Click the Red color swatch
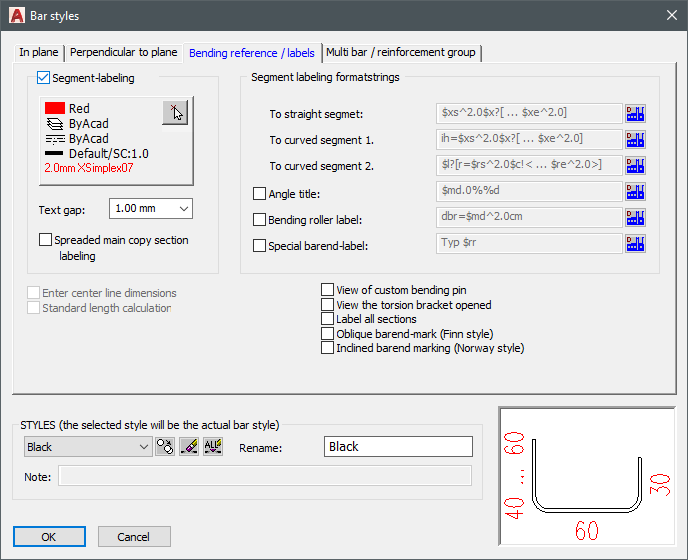The width and height of the screenshot is (688, 560). pos(55,108)
